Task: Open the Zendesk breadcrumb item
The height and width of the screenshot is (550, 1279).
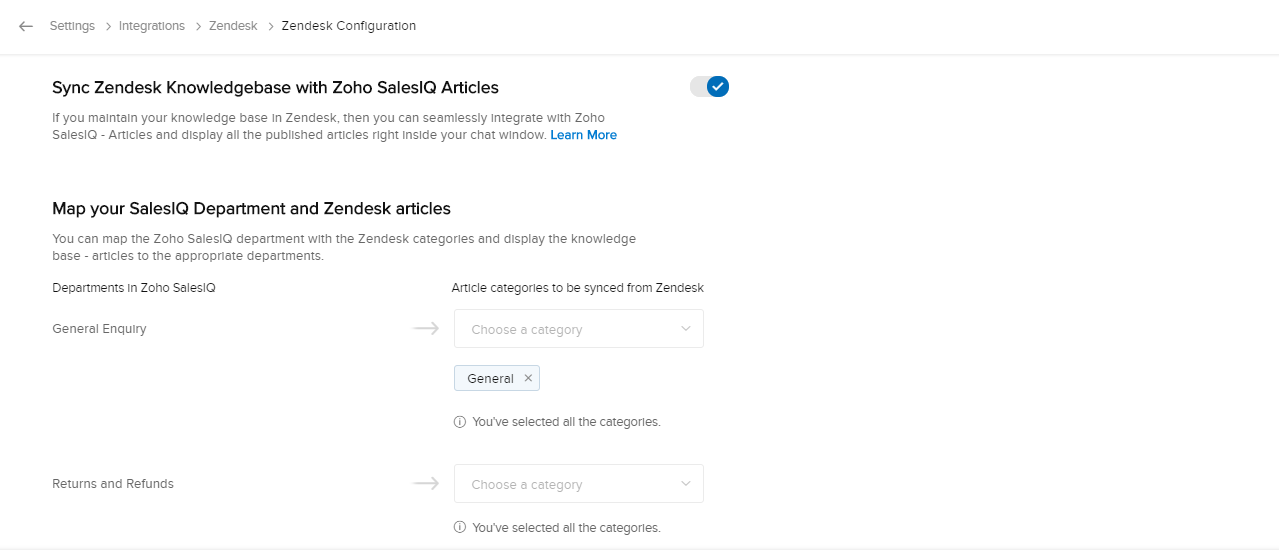Action: click(233, 26)
